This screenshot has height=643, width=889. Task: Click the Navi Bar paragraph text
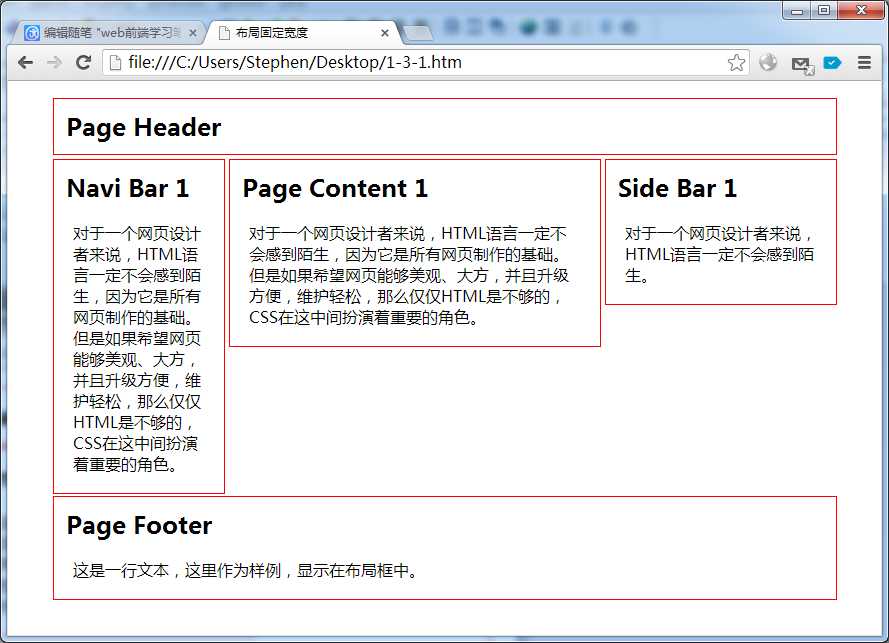[137, 349]
